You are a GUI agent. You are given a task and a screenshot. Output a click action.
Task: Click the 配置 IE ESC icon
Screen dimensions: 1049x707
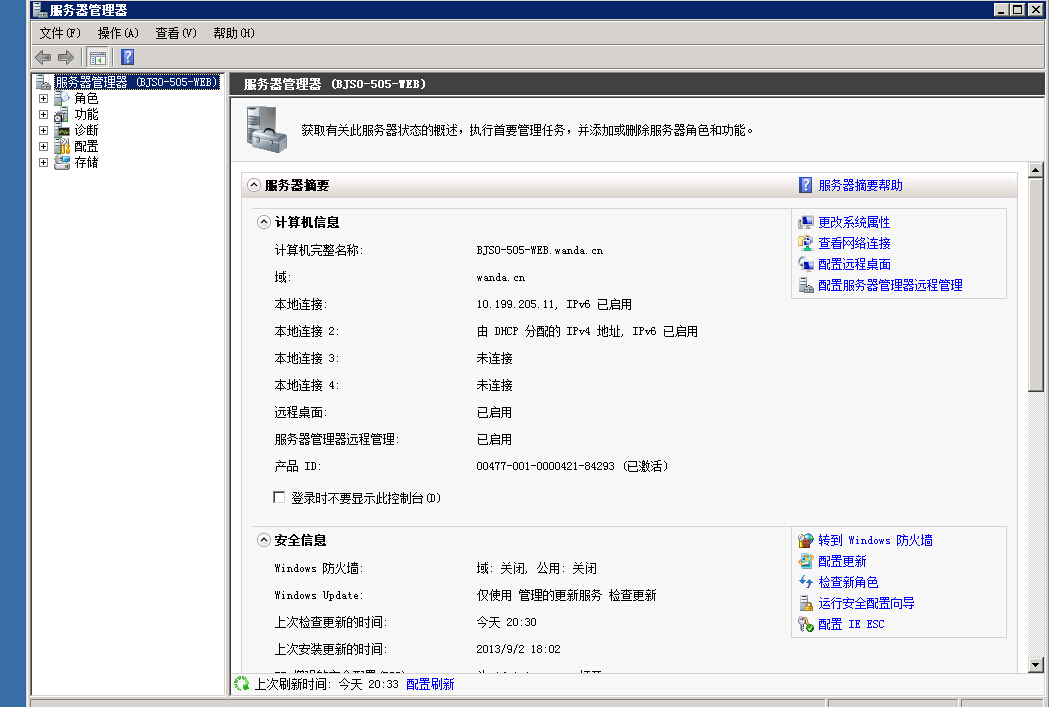[x=805, y=624]
